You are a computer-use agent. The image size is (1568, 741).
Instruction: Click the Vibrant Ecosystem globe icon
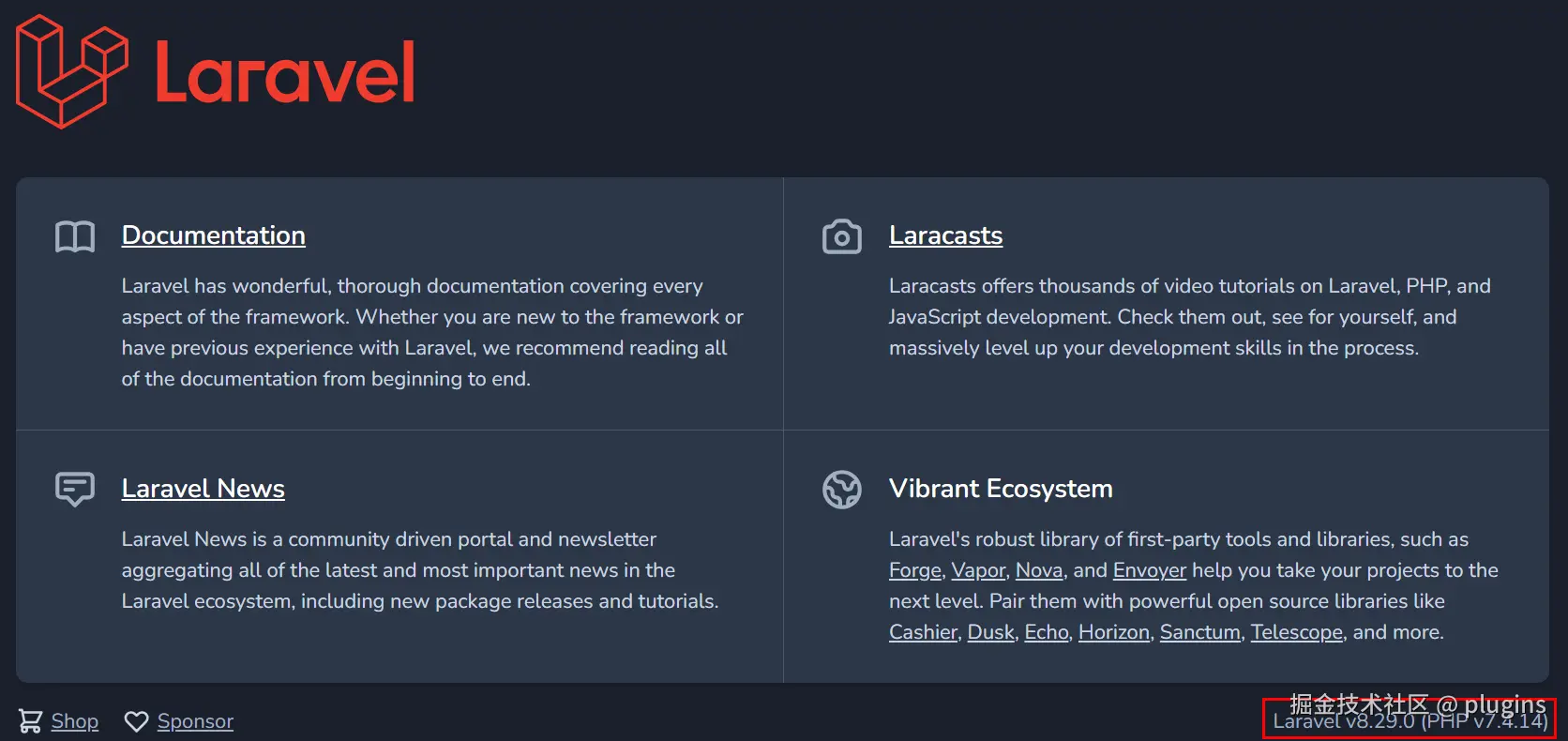tap(841, 489)
